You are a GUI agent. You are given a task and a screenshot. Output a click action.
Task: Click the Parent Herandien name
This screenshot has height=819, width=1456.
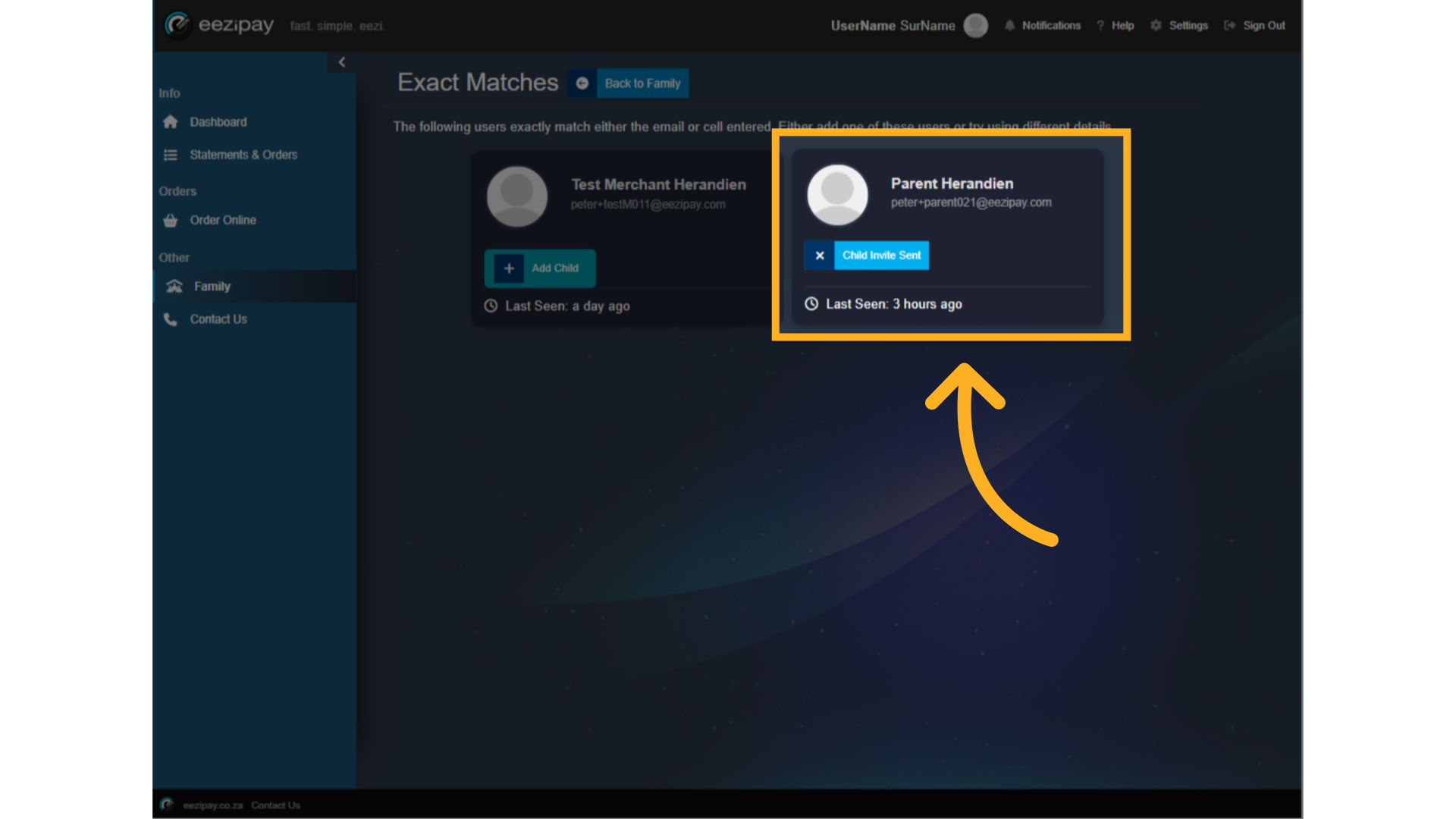click(x=952, y=184)
